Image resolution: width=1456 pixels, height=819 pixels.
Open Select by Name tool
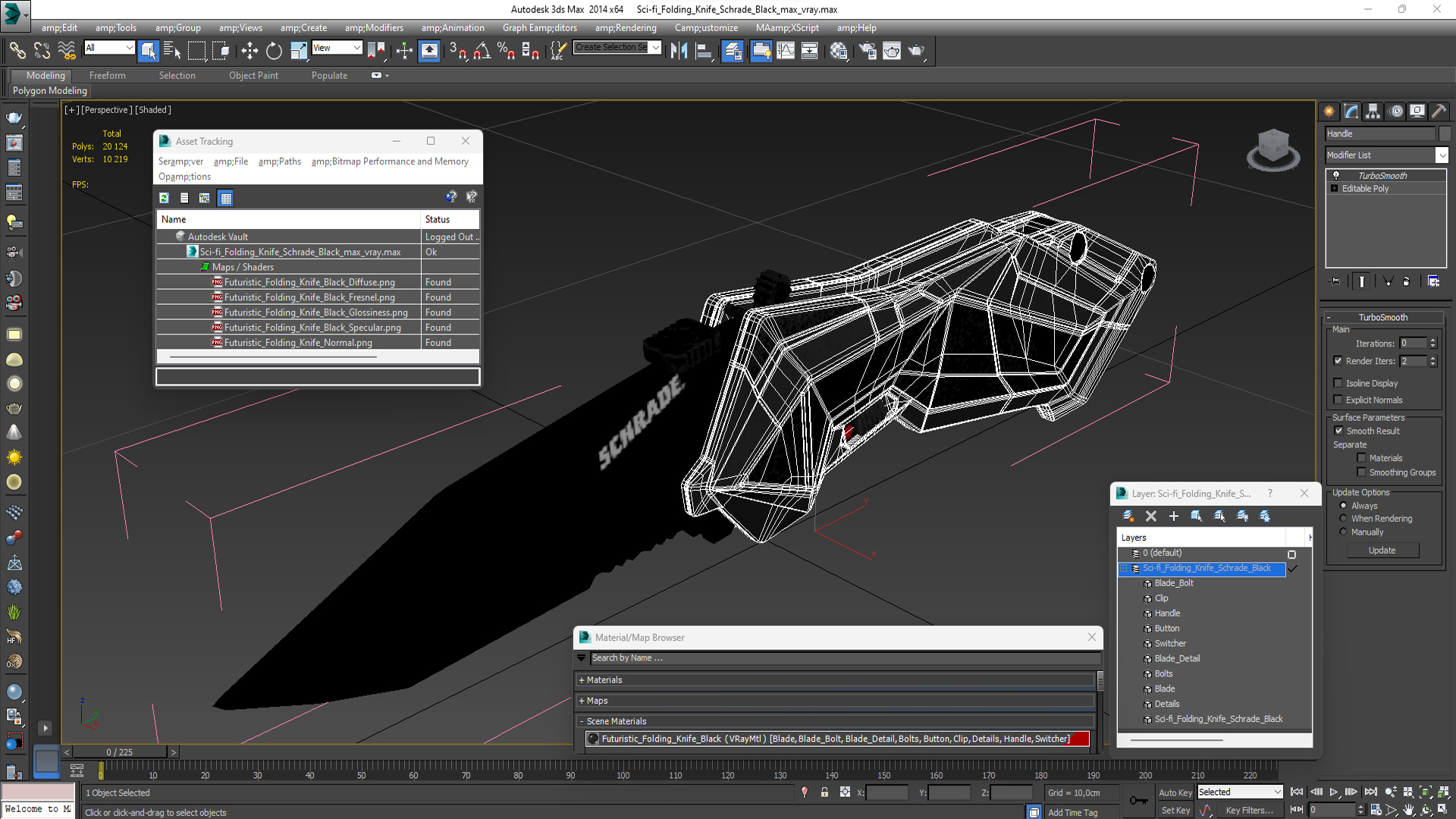click(172, 51)
